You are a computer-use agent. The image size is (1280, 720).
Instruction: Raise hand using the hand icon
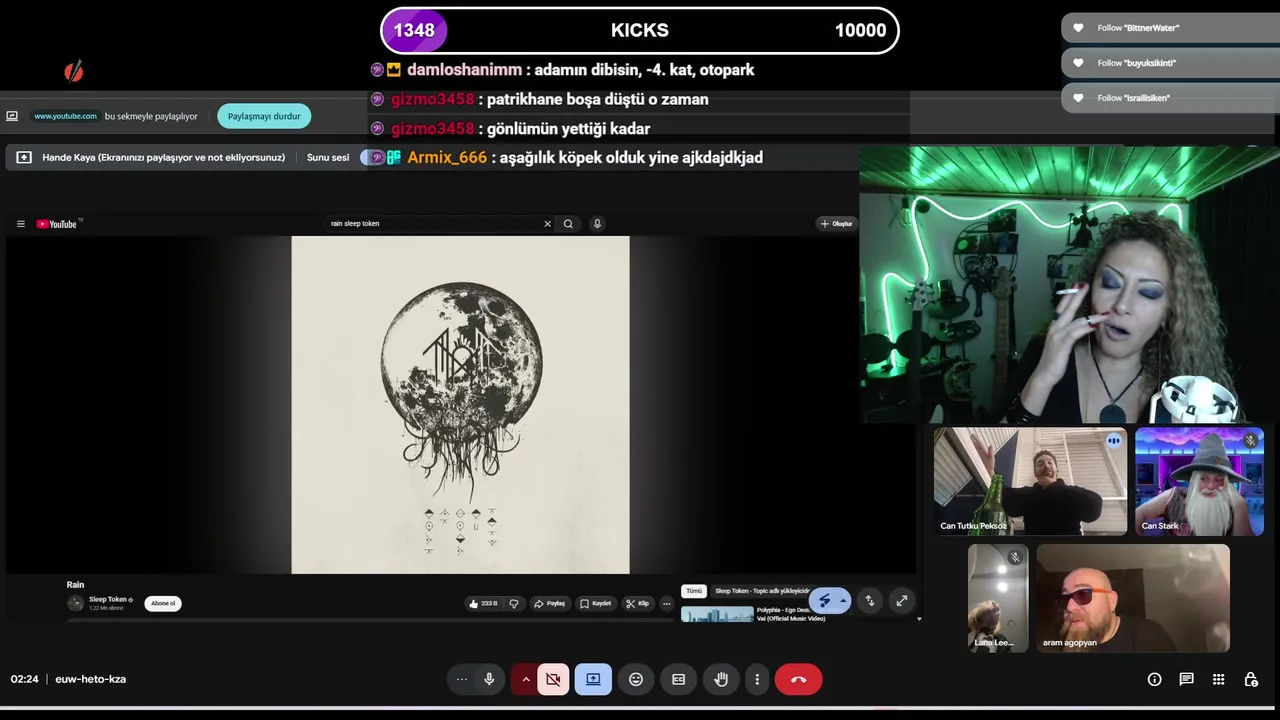(x=721, y=679)
